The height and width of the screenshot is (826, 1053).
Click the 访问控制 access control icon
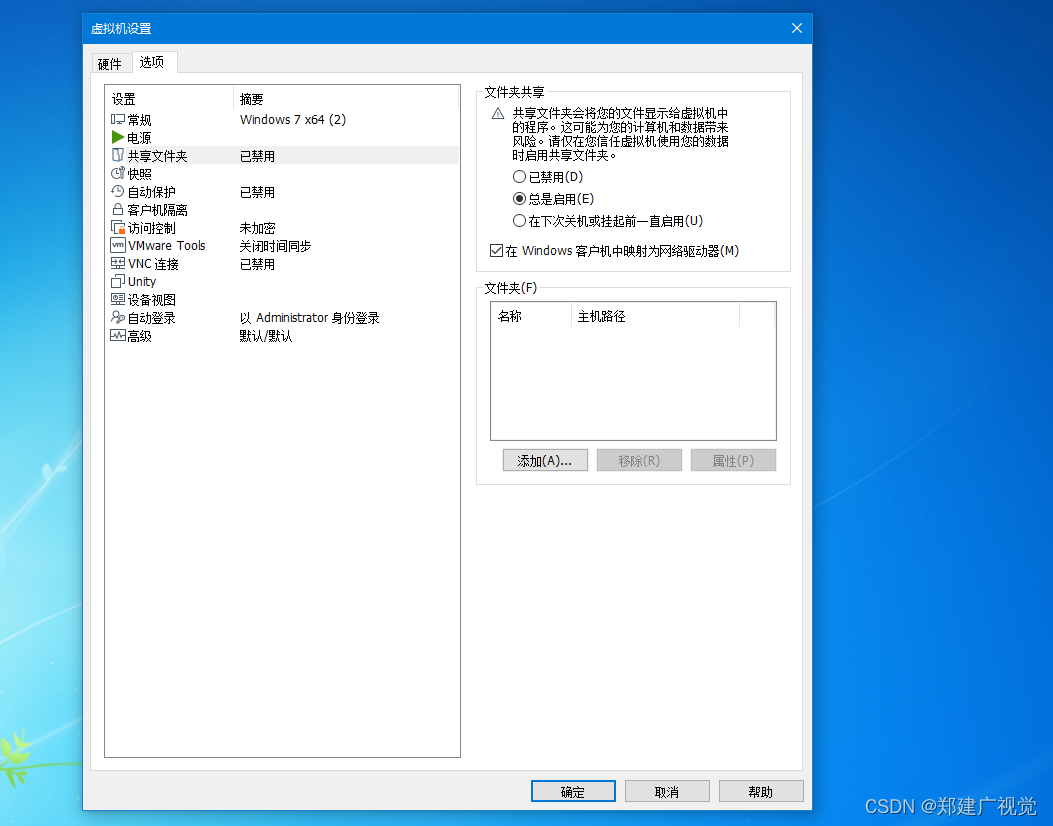click(x=118, y=228)
